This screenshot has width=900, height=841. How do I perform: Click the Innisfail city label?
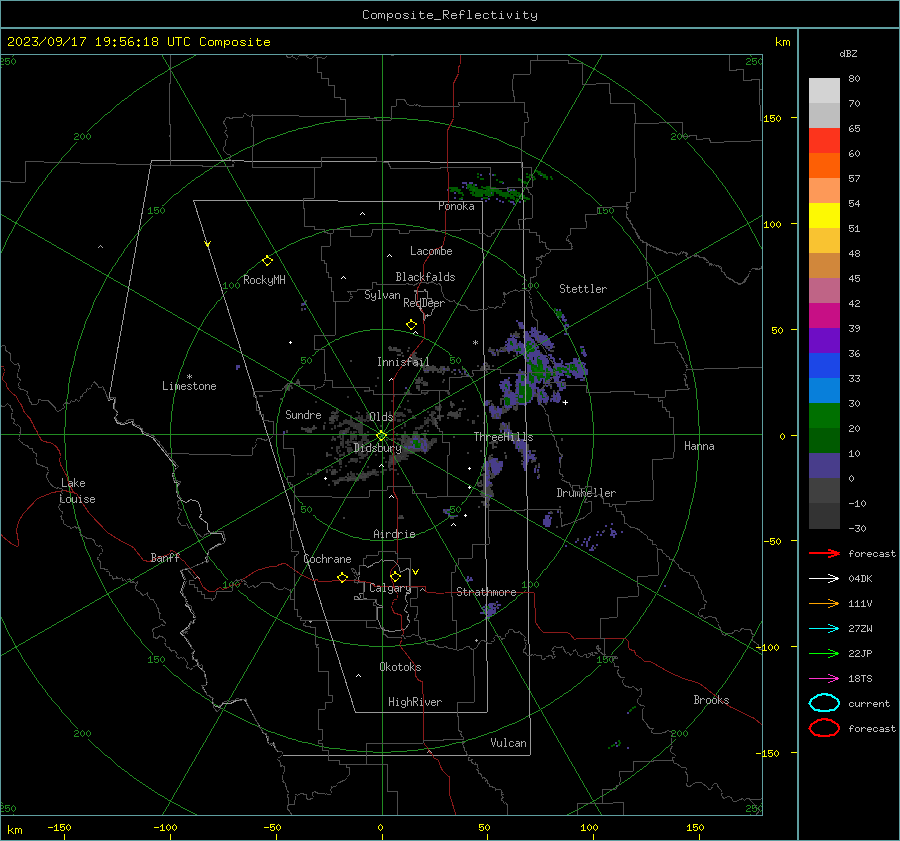click(x=403, y=362)
